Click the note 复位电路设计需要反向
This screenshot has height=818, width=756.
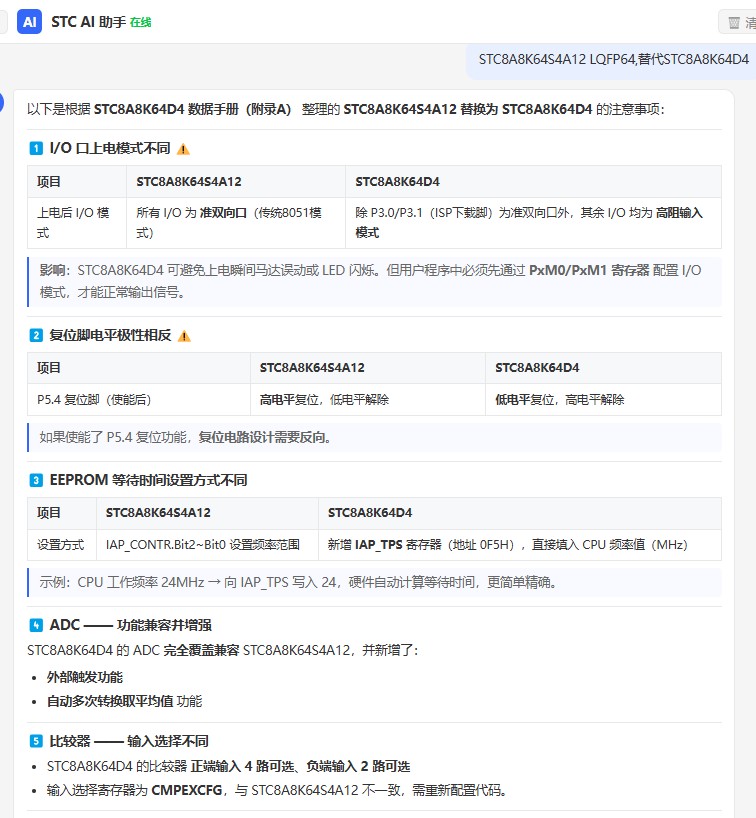point(375,437)
